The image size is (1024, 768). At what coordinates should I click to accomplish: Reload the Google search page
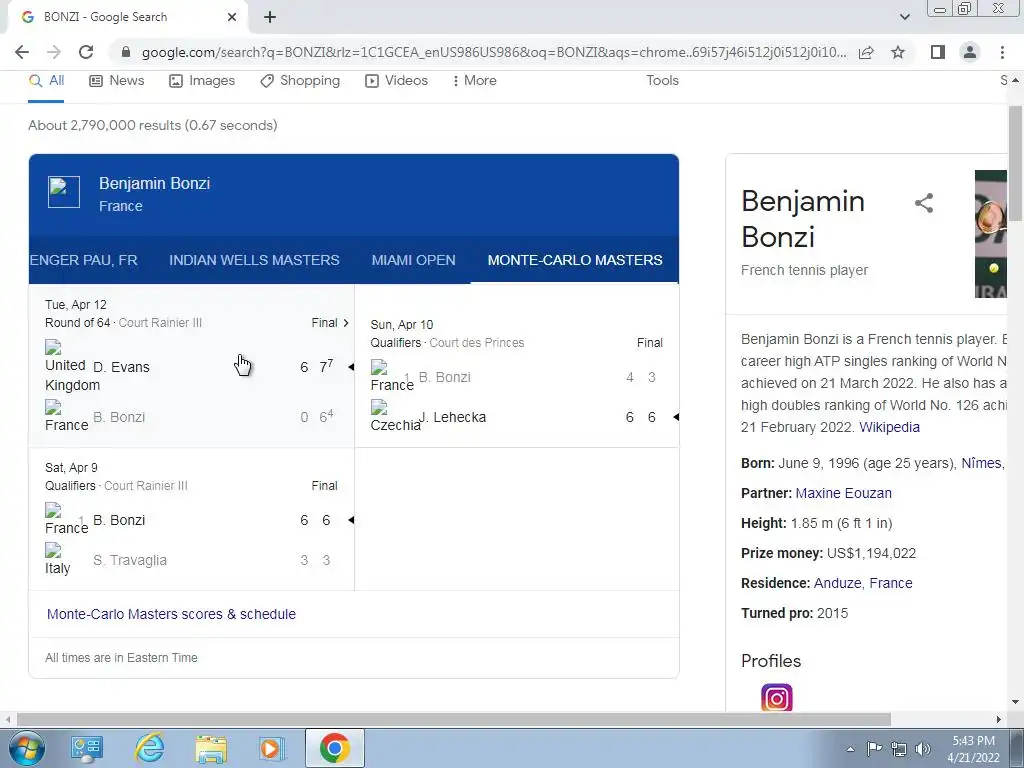86,52
